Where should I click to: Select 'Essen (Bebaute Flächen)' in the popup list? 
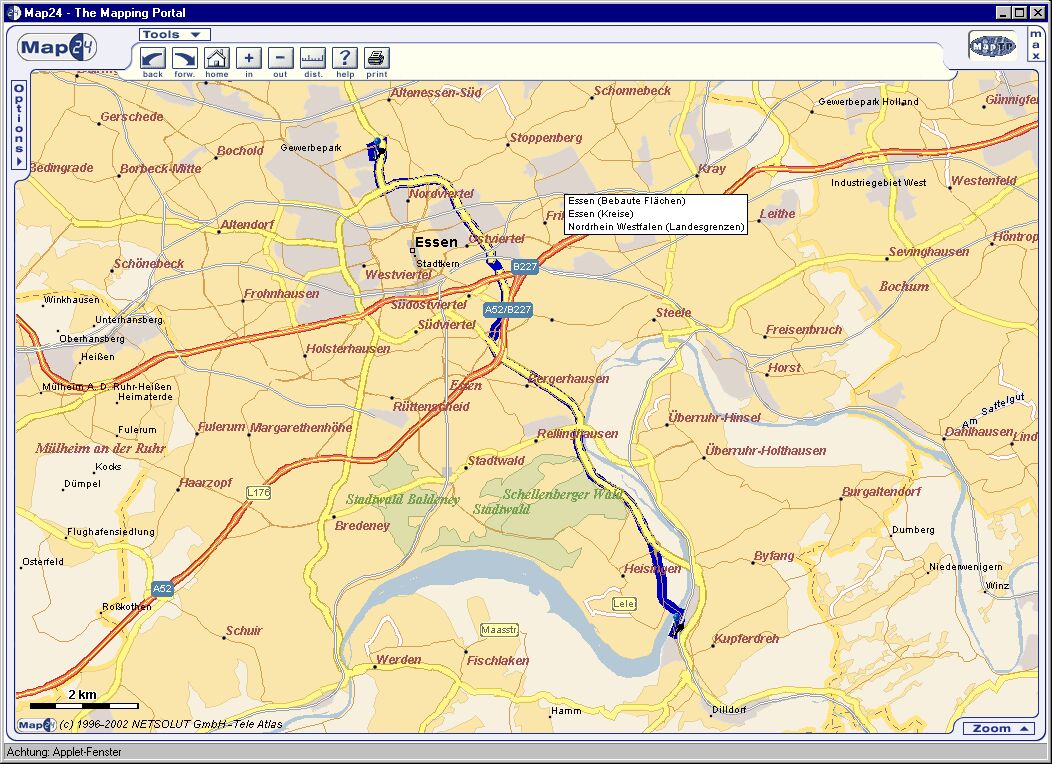click(x=627, y=201)
